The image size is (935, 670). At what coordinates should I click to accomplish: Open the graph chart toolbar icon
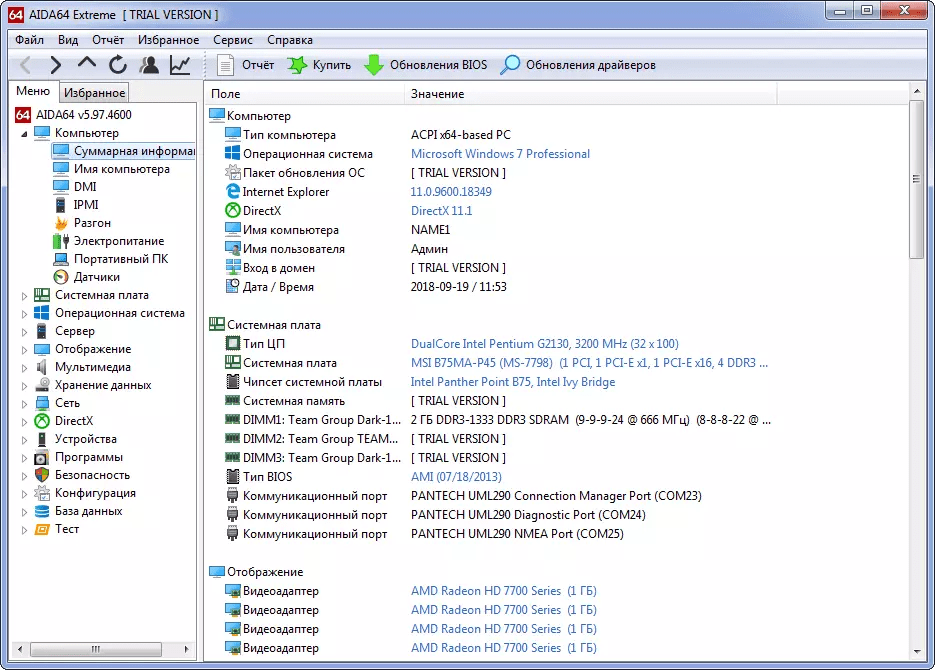pos(179,64)
